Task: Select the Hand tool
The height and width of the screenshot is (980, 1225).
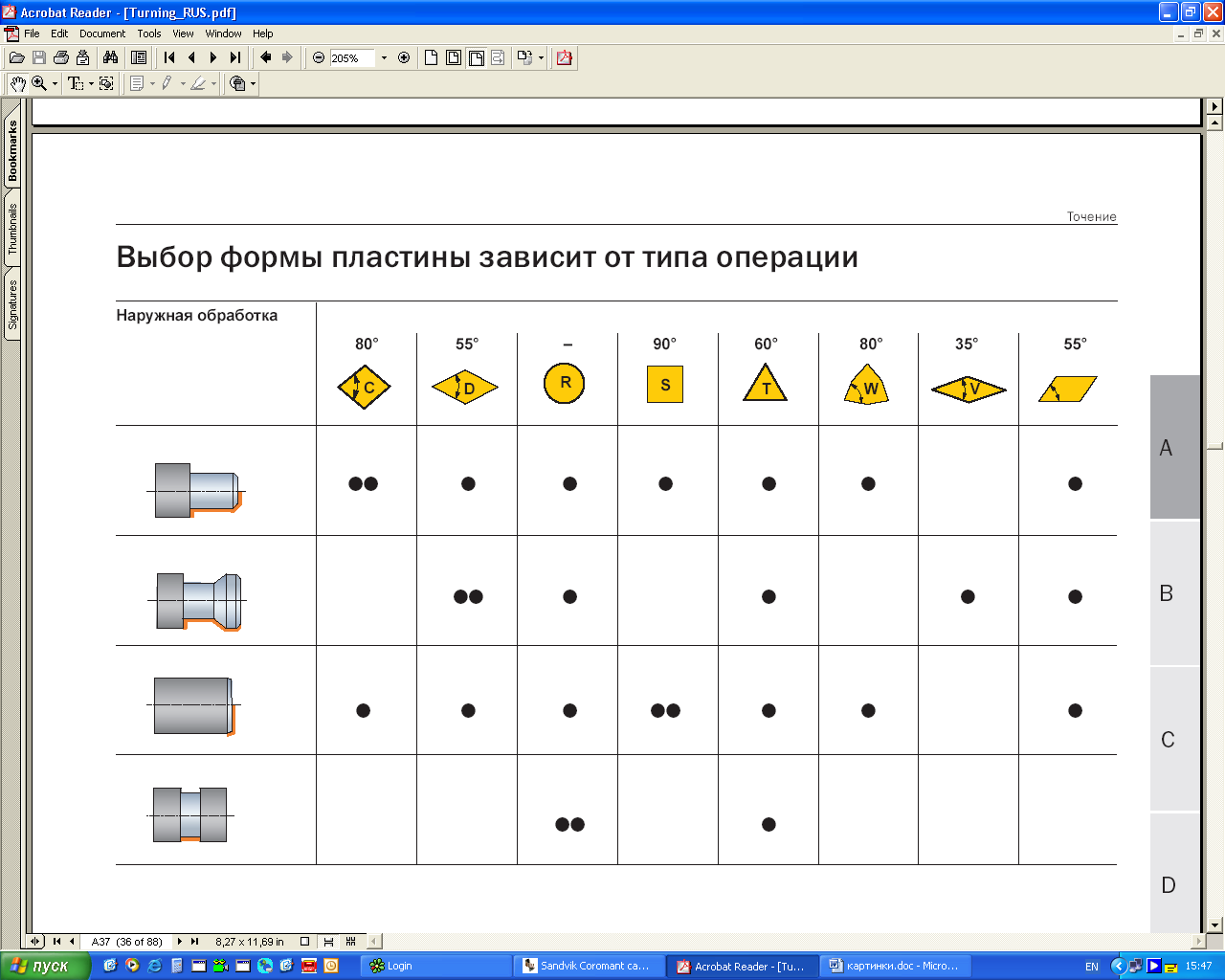Action: click(17, 83)
